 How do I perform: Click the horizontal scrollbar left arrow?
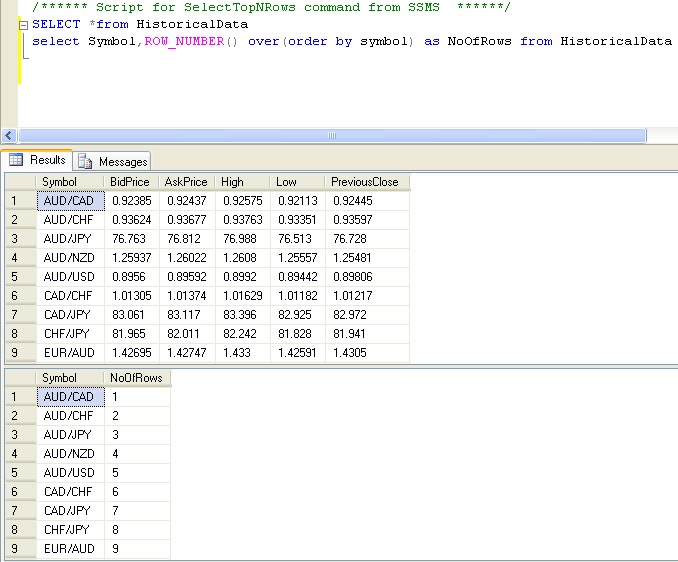(x=9, y=136)
